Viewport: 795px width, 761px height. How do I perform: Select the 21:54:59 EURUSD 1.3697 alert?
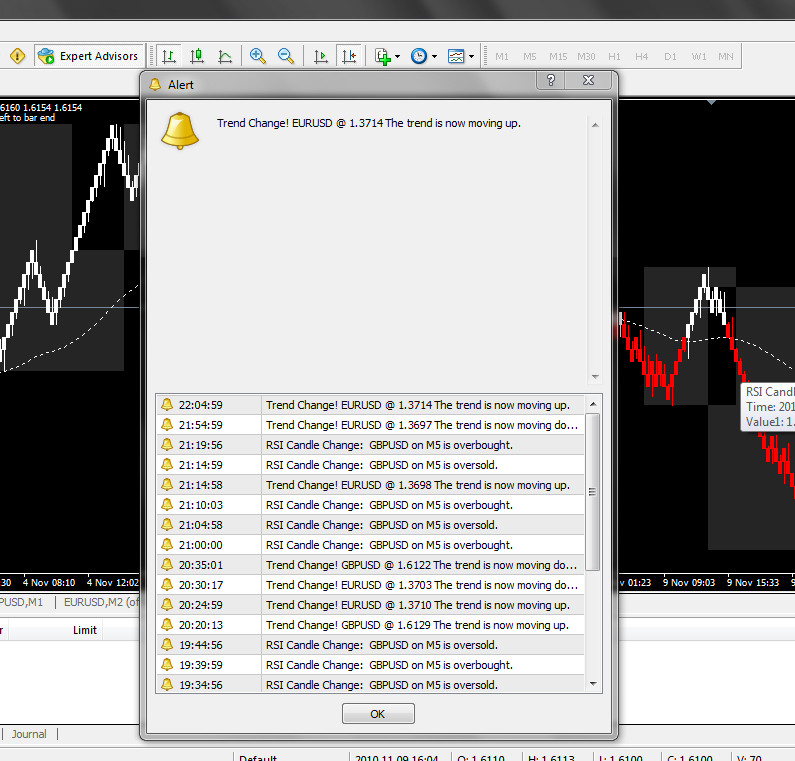click(x=370, y=425)
